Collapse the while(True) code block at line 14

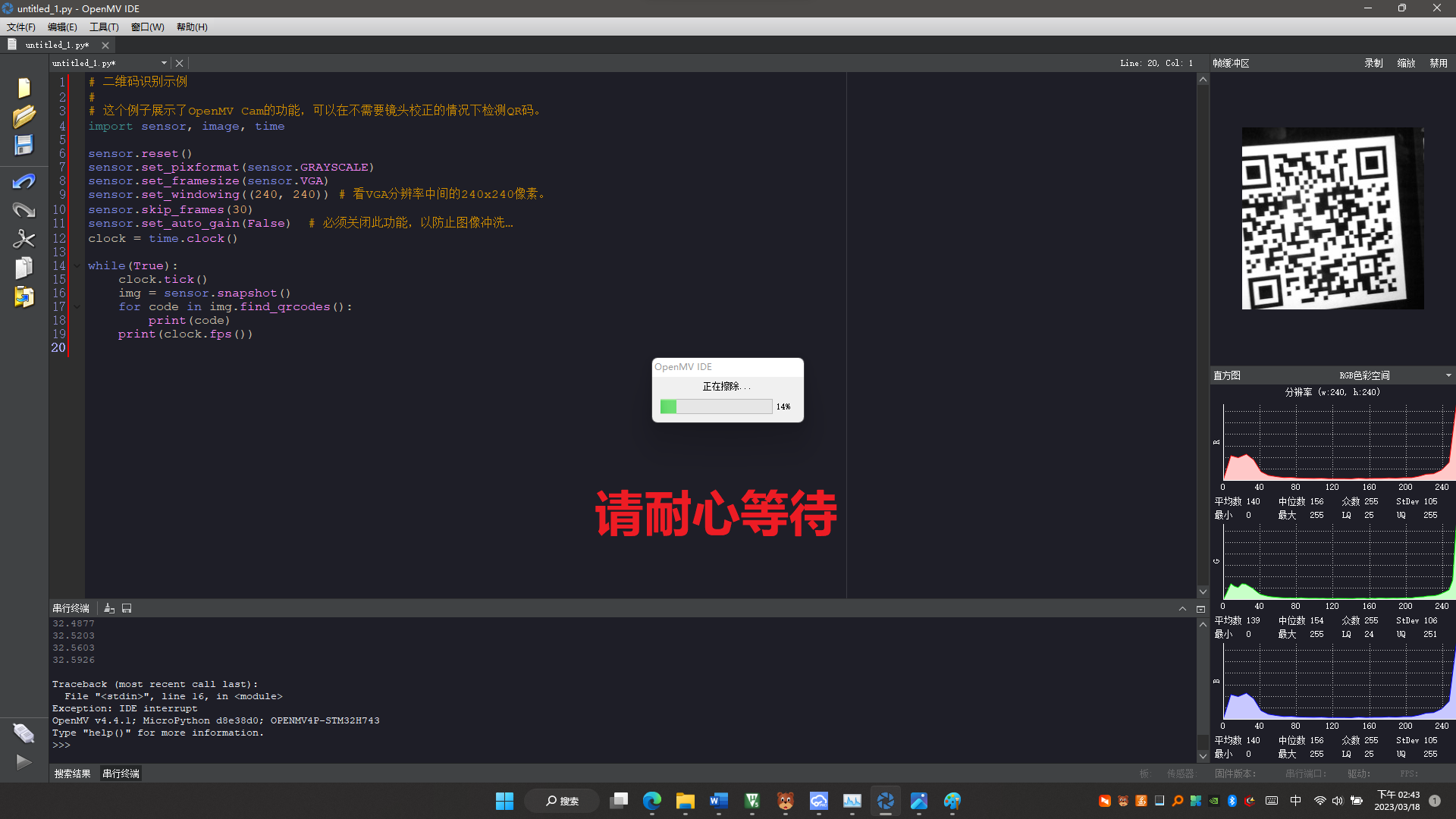pyautogui.click(x=77, y=265)
